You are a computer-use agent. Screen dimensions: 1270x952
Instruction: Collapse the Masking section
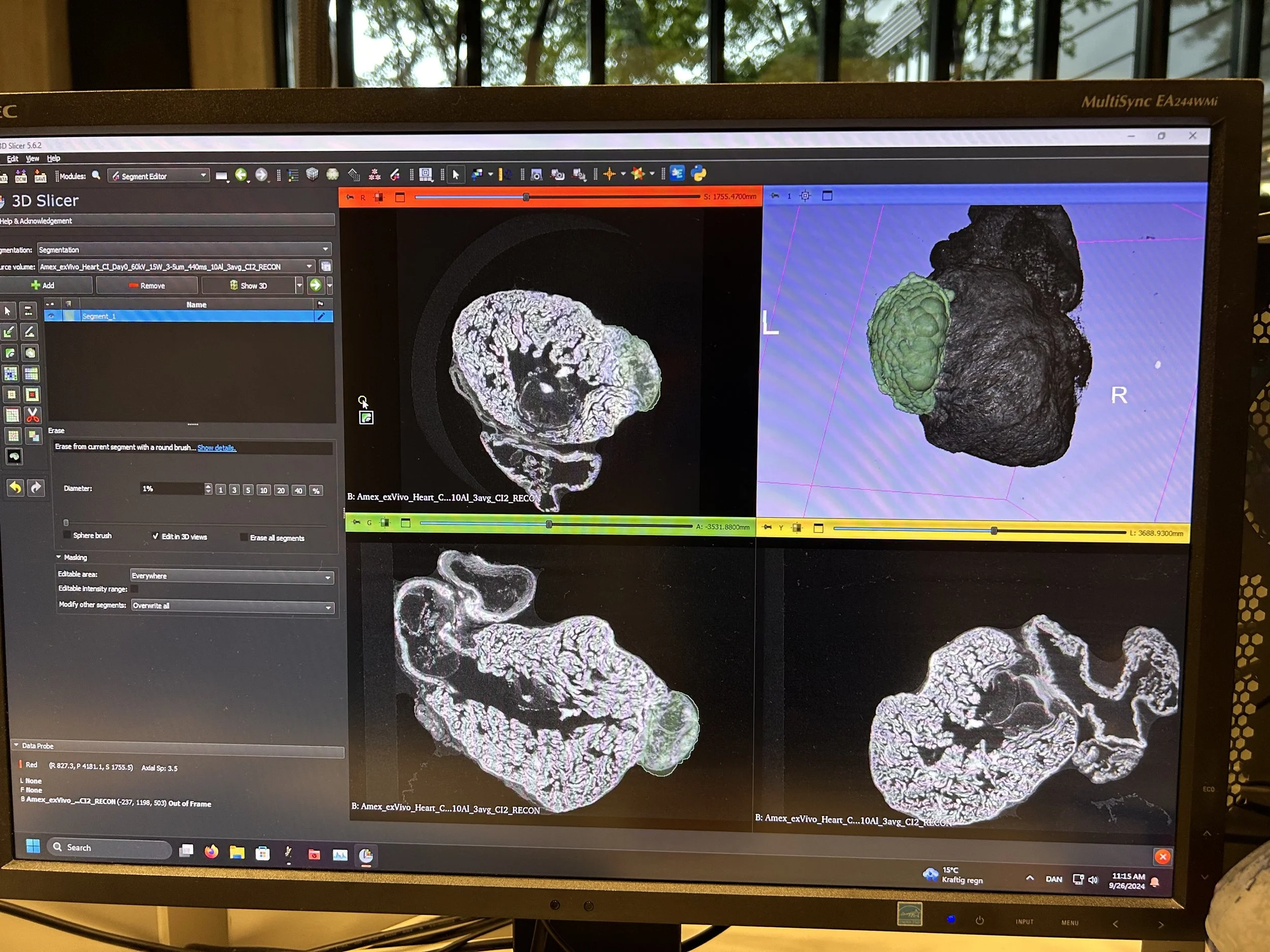coord(58,556)
